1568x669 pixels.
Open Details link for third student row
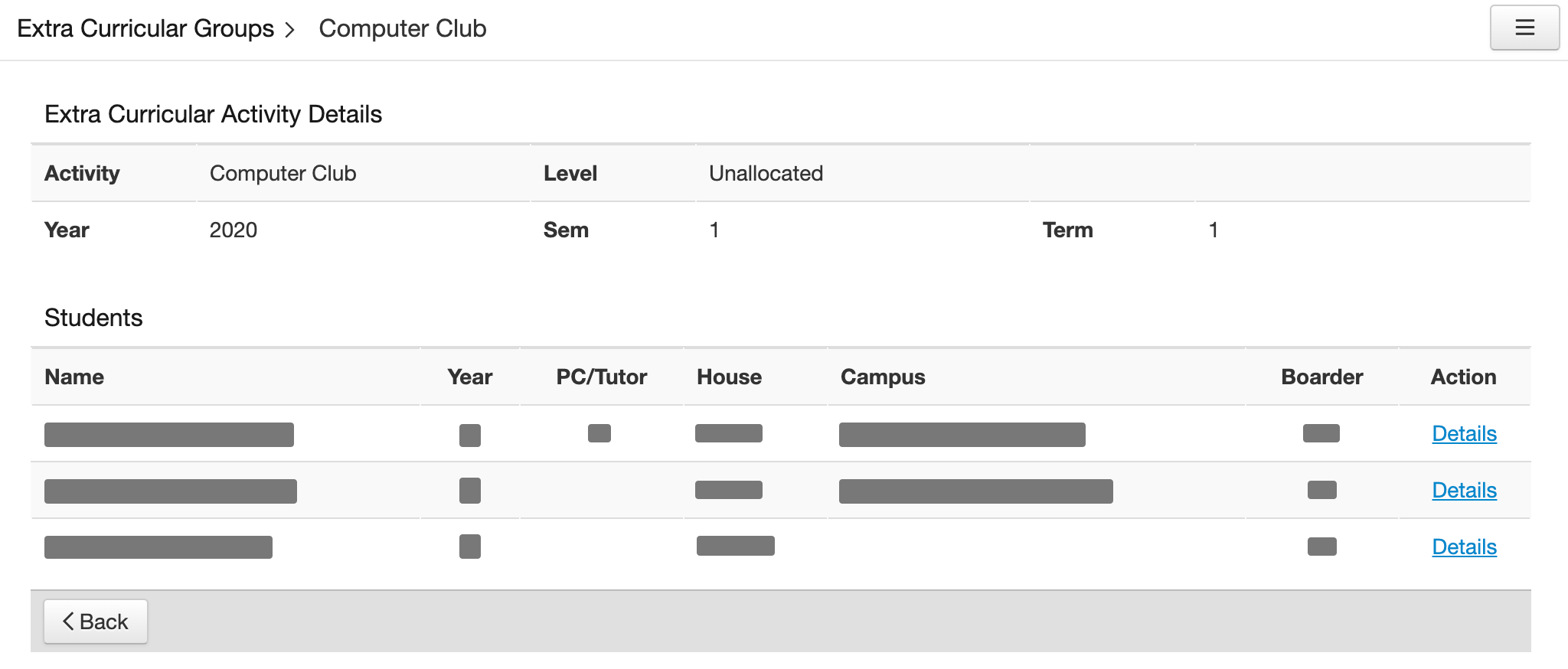click(x=1464, y=547)
